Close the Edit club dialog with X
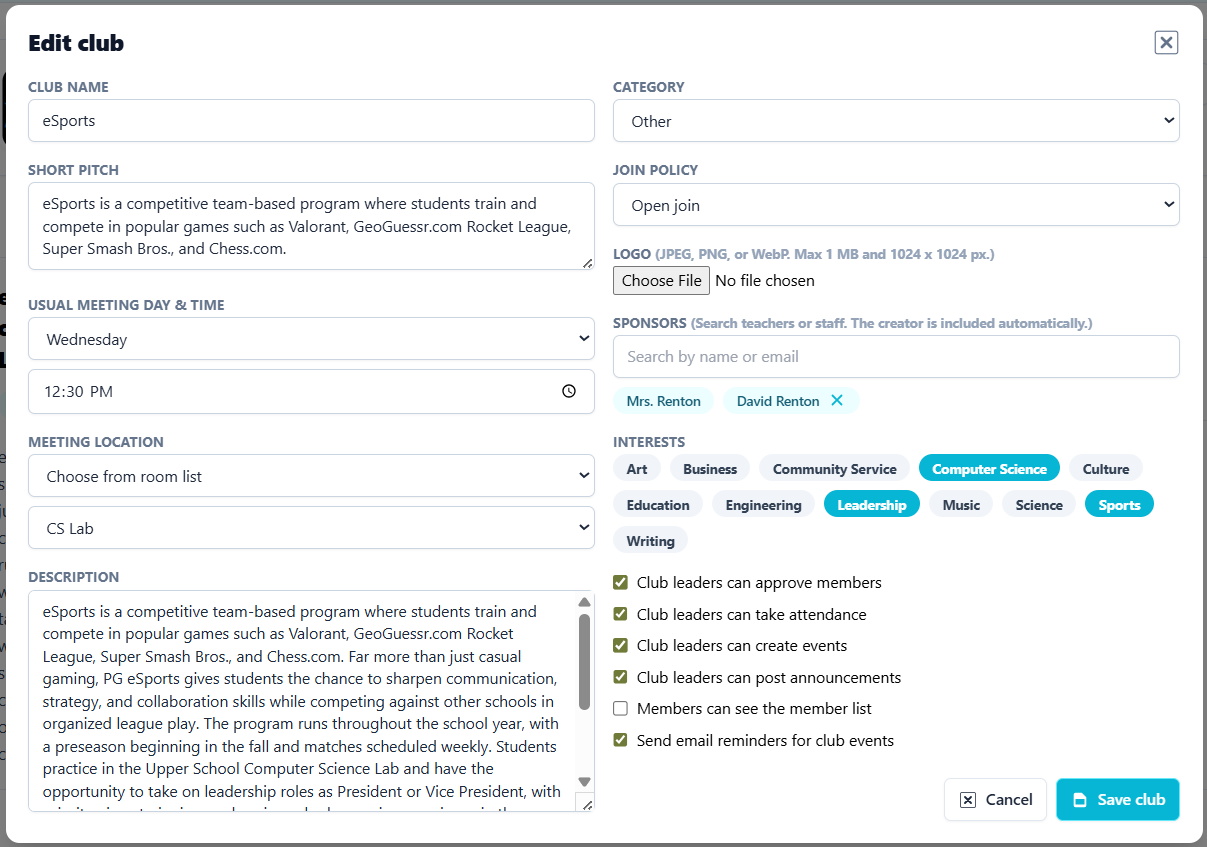This screenshot has width=1207, height=847. point(1166,42)
